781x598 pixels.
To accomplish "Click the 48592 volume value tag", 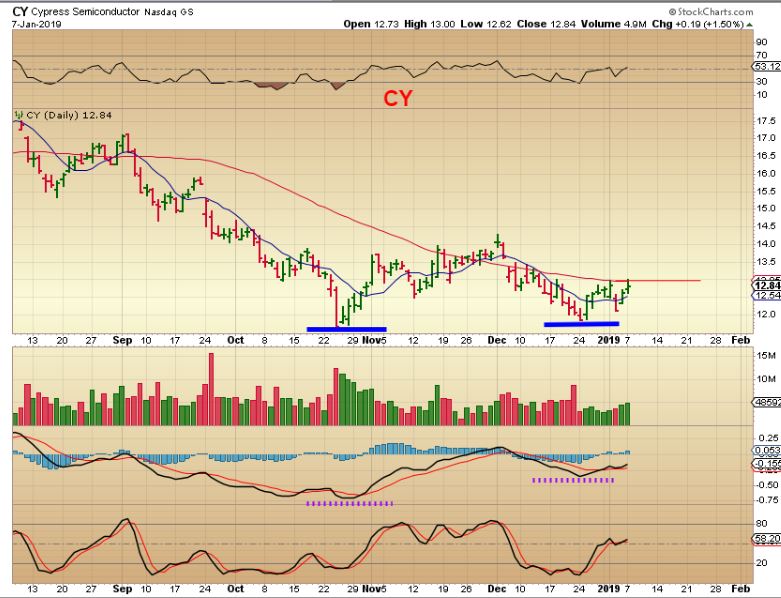I will point(767,402).
